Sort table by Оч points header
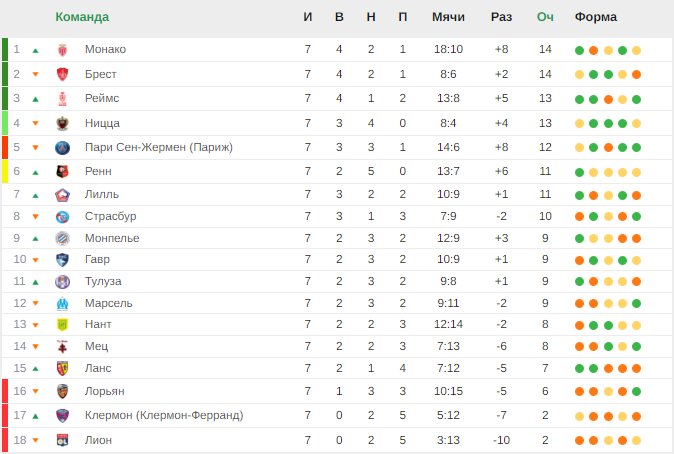 point(545,17)
